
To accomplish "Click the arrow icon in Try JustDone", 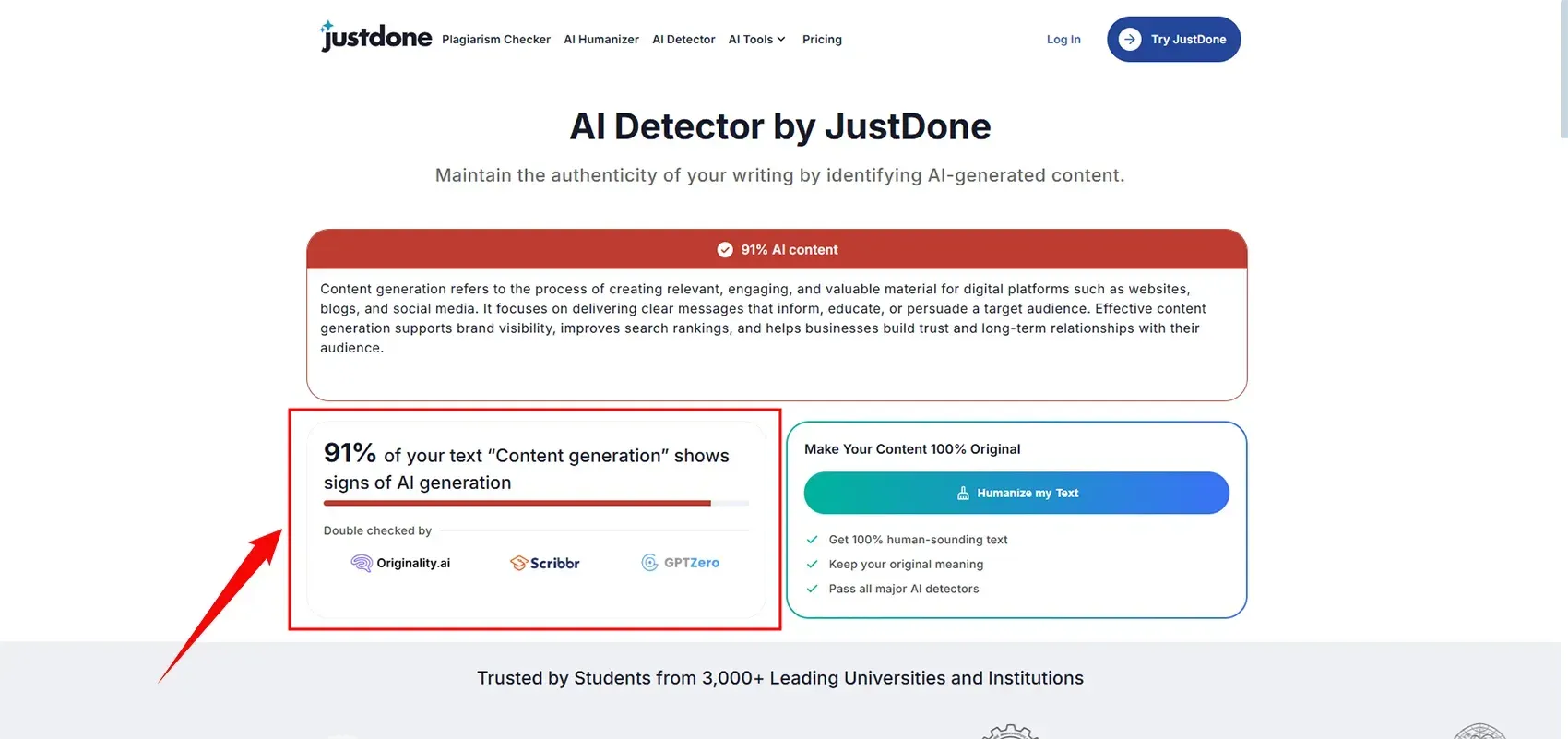I will click(x=1129, y=39).
